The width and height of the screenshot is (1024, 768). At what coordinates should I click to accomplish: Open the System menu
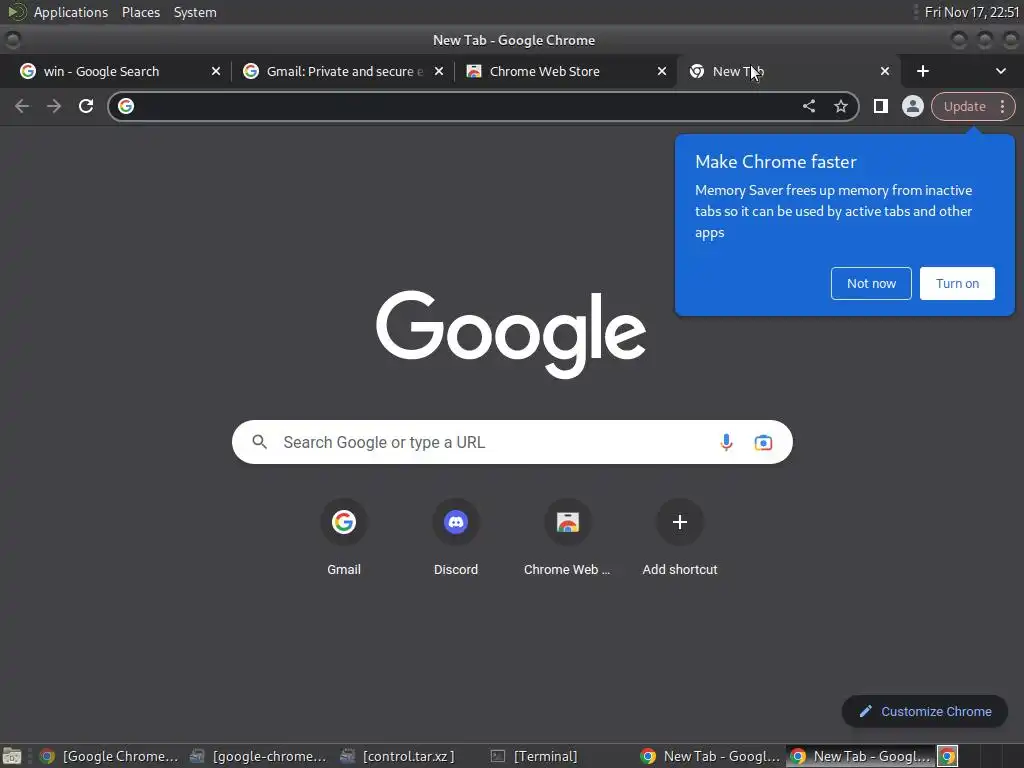pos(195,12)
